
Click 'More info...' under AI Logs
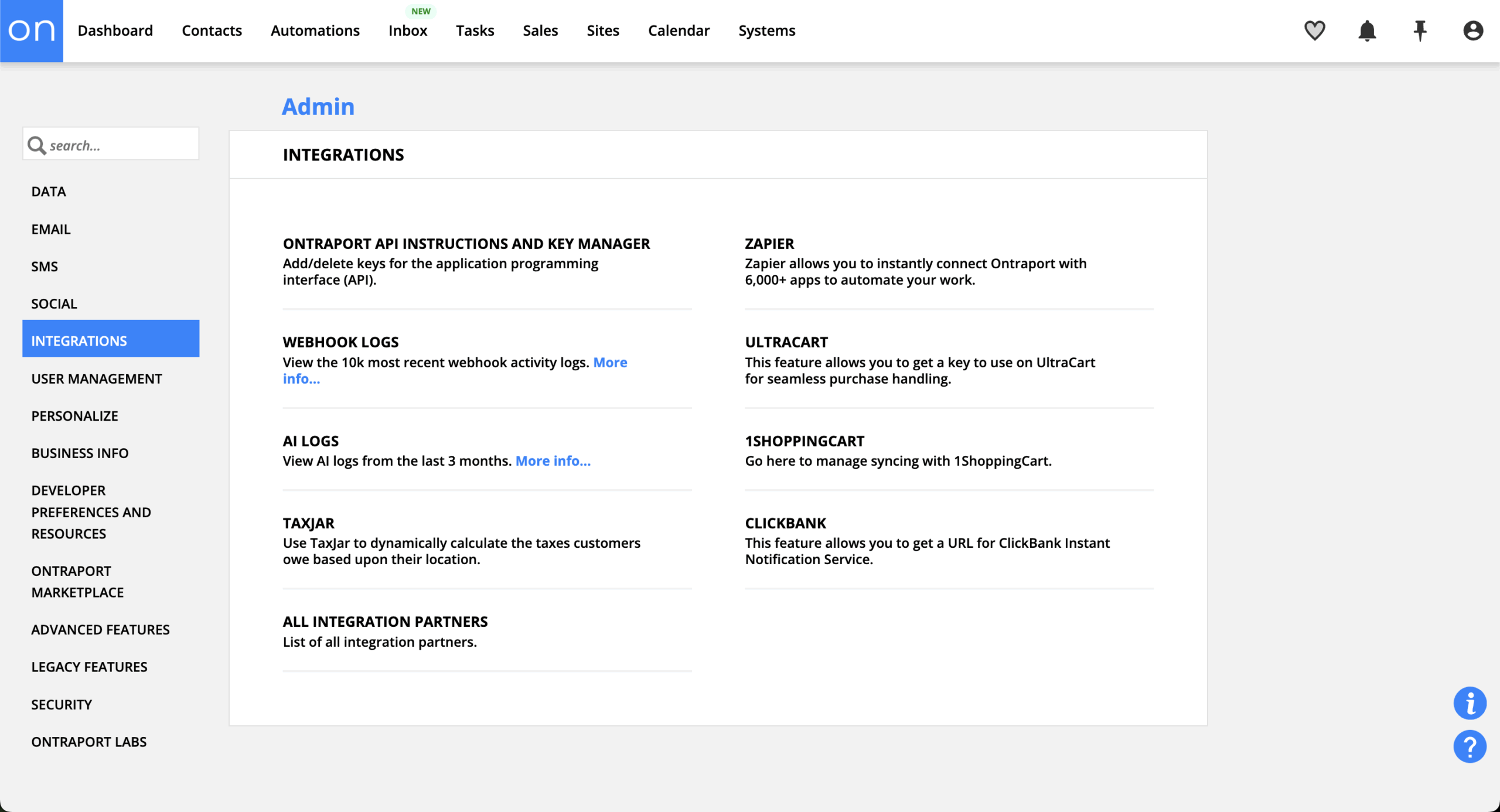(x=553, y=461)
